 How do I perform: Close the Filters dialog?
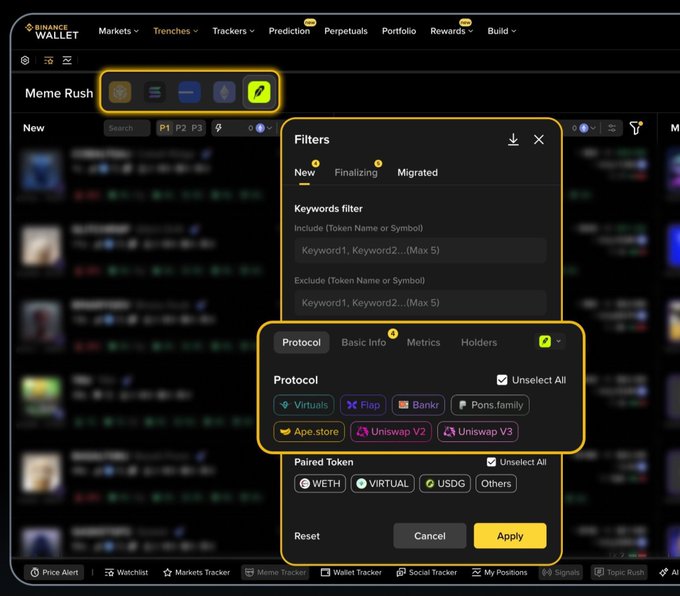coord(539,140)
